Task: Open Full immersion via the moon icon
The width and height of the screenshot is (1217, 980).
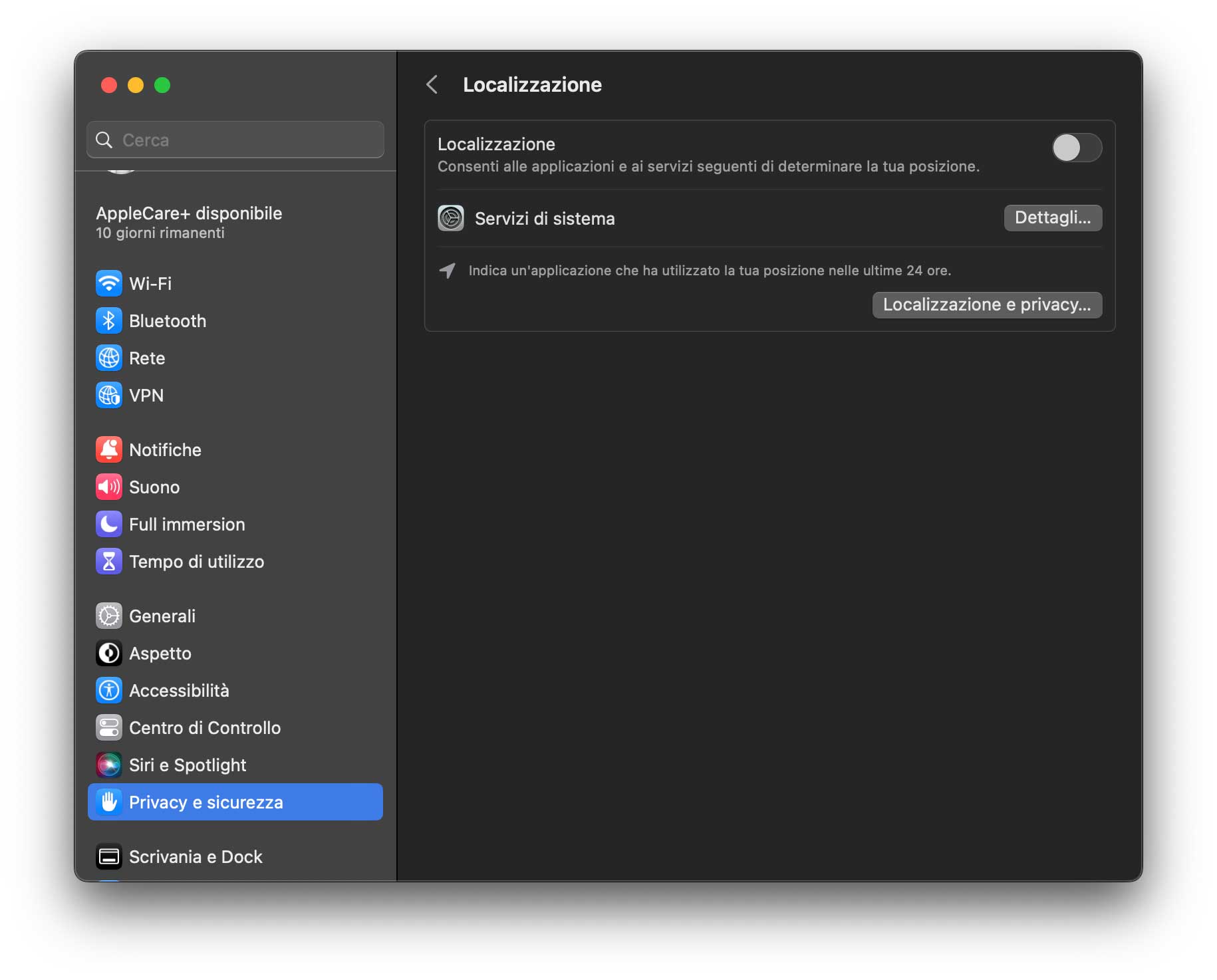Action: click(x=109, y=524)
